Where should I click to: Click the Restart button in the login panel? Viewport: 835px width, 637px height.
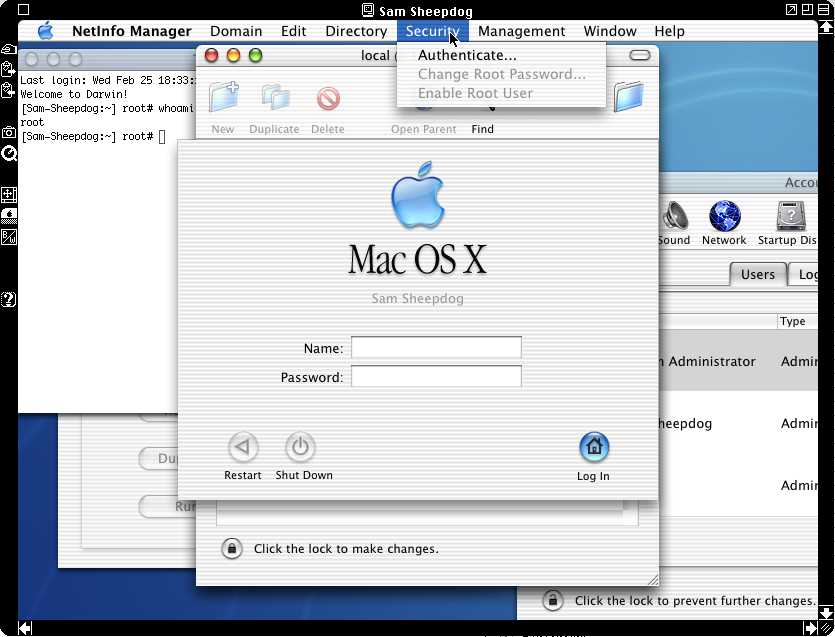click(243, 447)
